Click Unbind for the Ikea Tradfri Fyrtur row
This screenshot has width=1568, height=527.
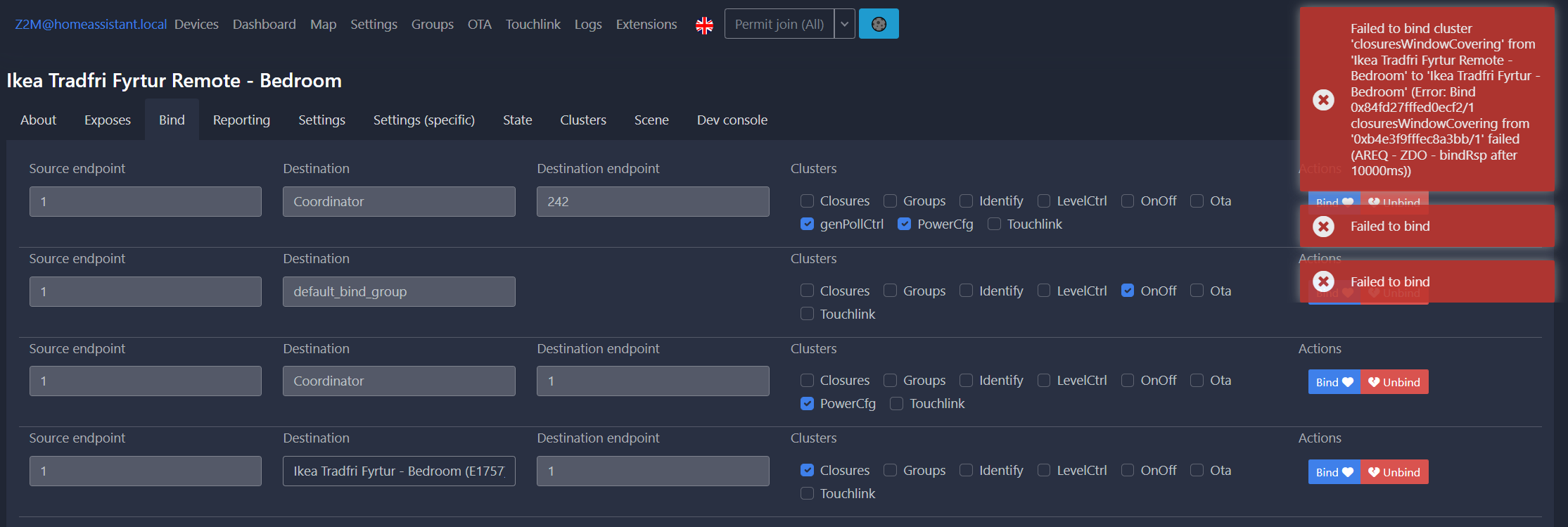(1394, 472)
